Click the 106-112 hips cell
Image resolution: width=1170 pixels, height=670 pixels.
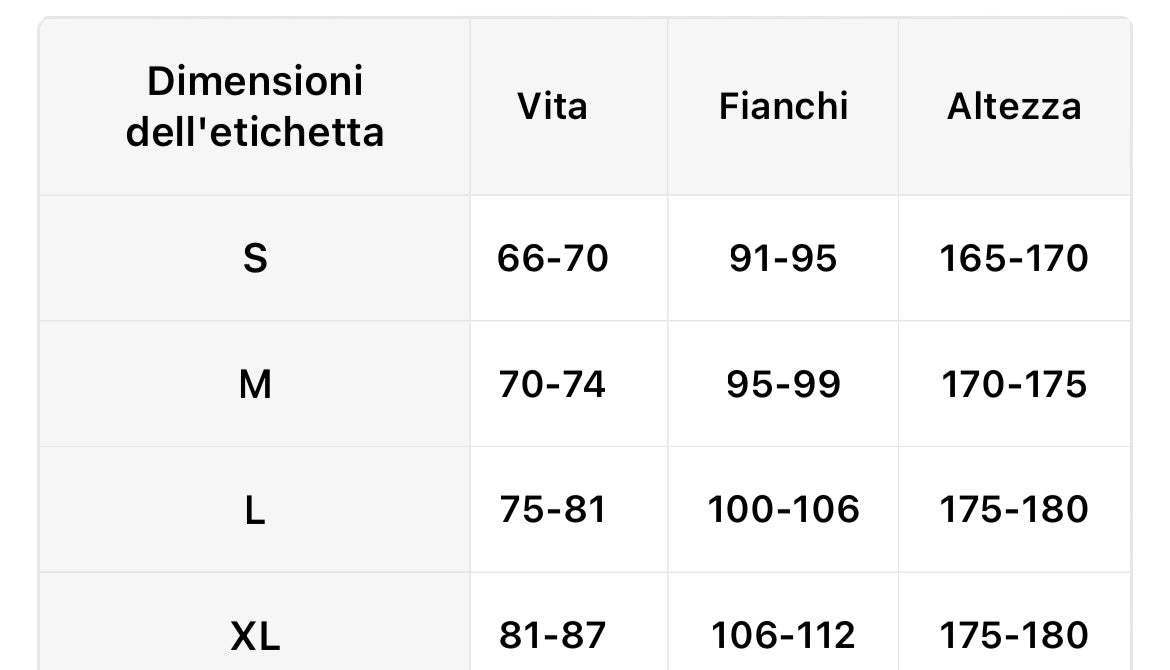pos(783,636)
